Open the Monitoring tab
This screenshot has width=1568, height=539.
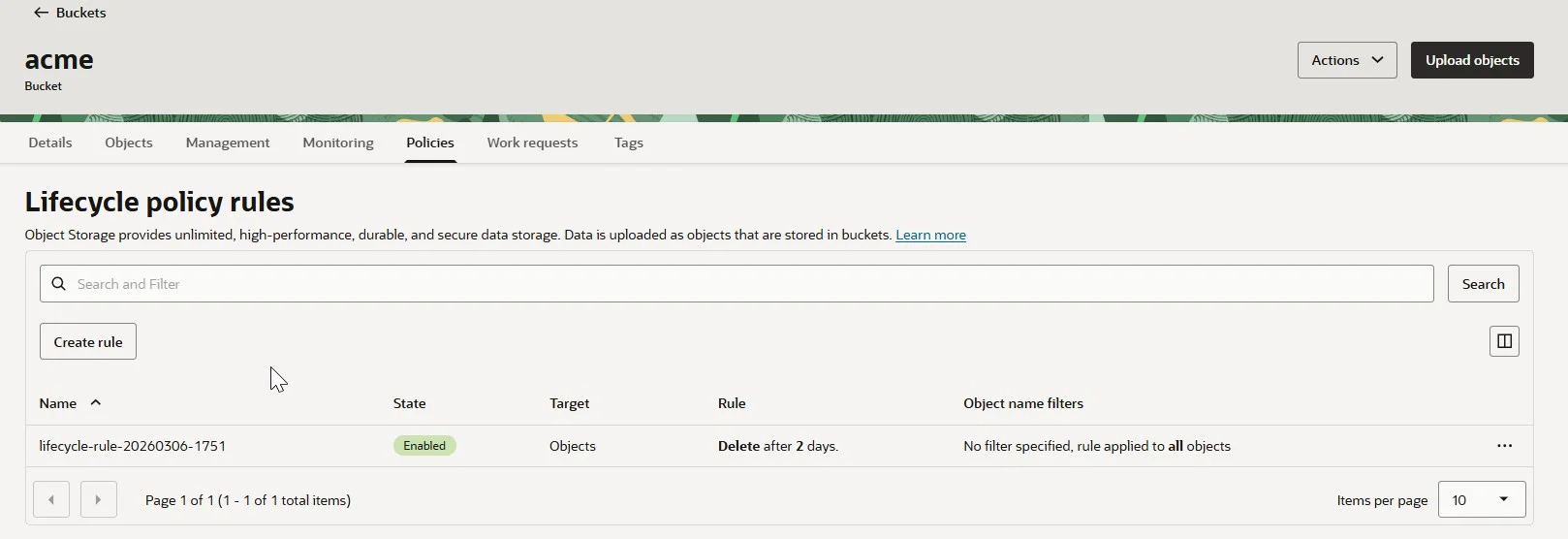[338, 143]
